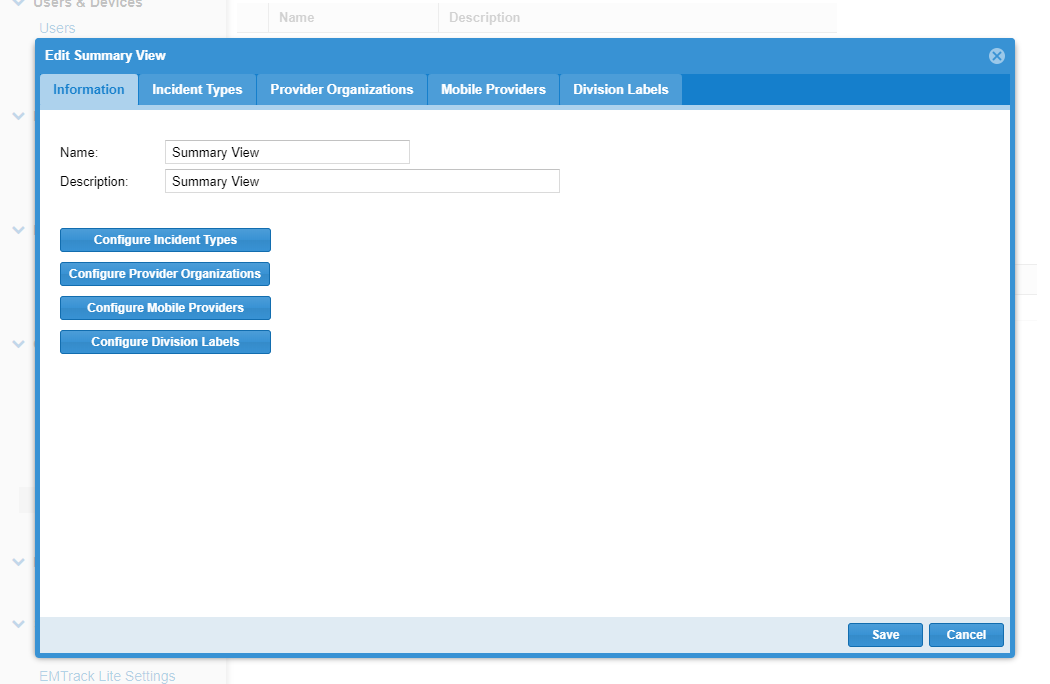Sort by the Name column header
This screenshot has height=684, width=1050.
[x=353, y=17]
